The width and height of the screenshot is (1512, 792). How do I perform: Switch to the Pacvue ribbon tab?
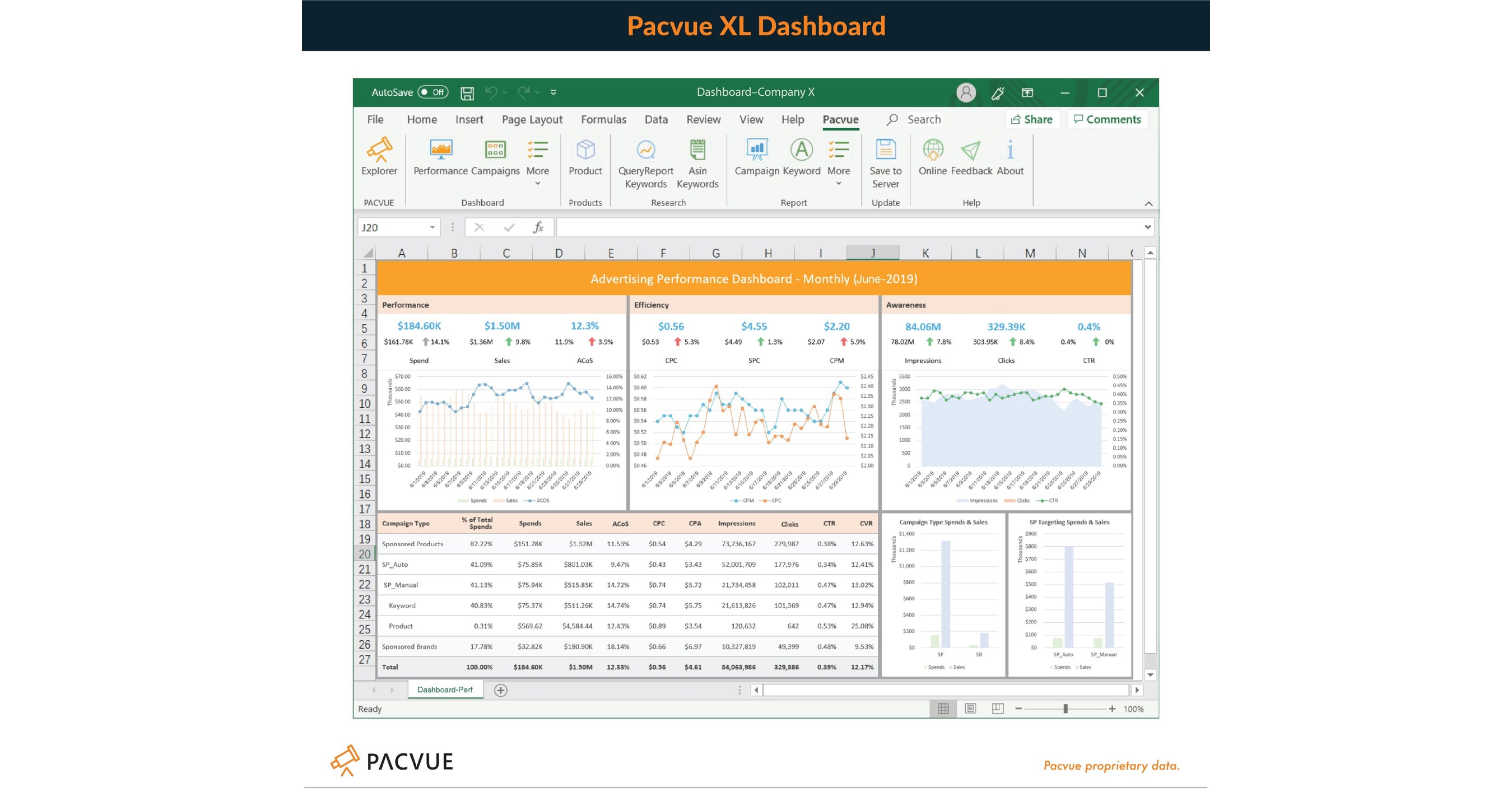click(x=840, y=119)
